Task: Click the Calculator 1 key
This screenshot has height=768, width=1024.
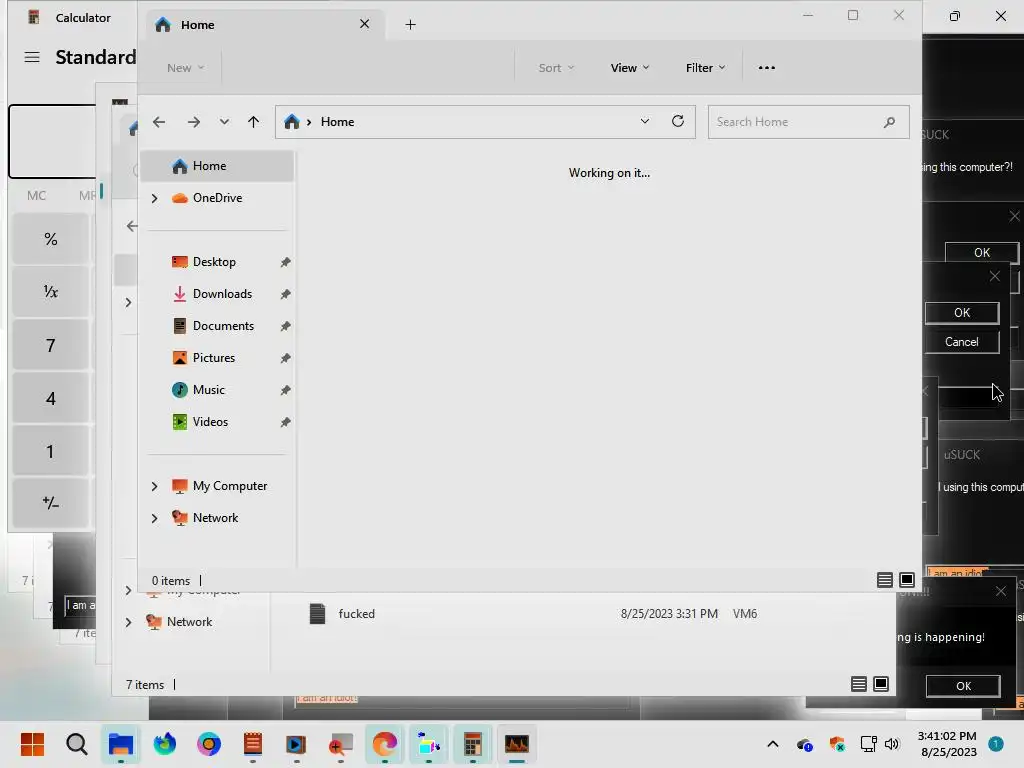Action: click(x=50, y=451)
